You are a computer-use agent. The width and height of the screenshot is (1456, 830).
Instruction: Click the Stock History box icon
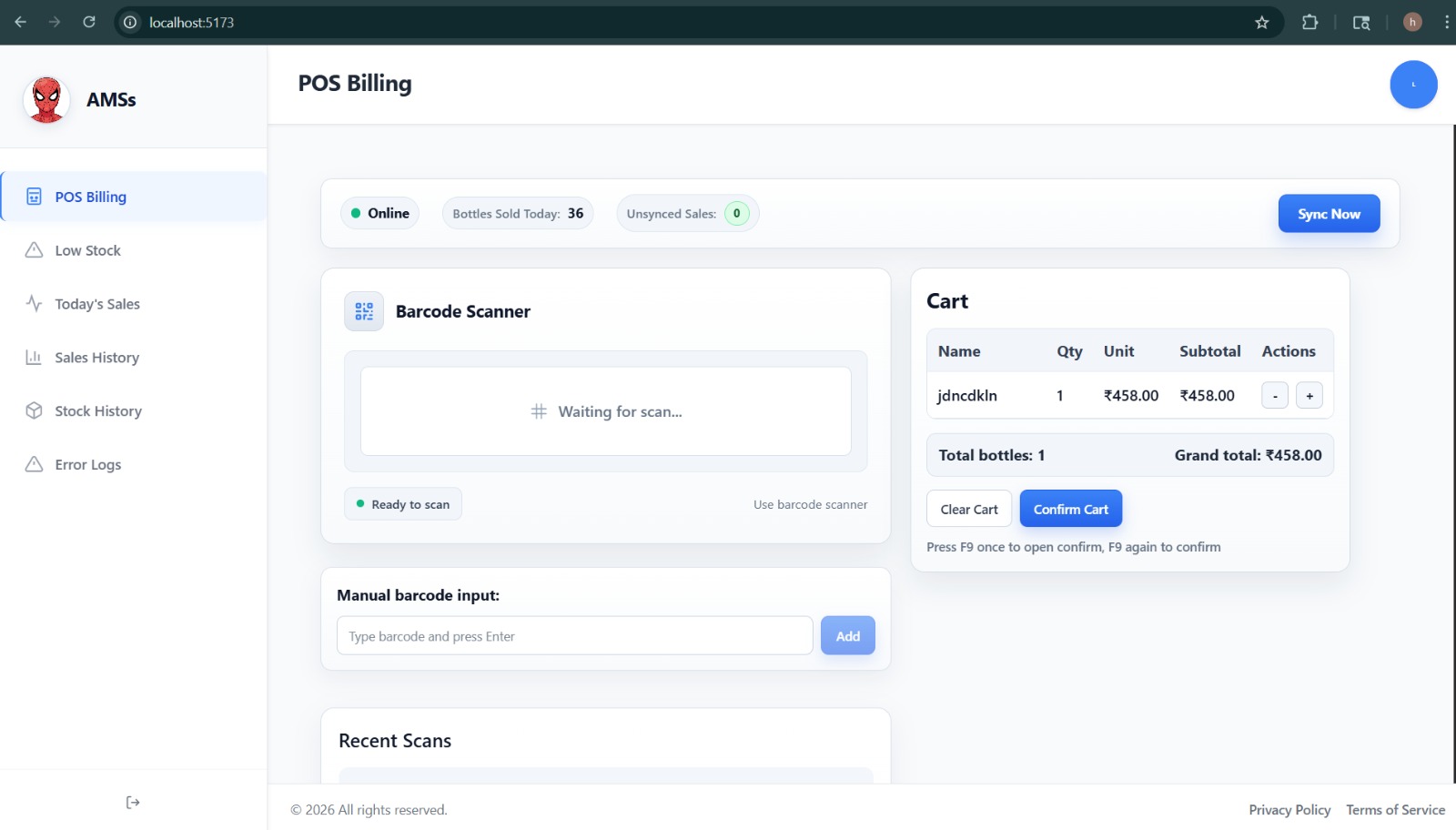point(35,410)
